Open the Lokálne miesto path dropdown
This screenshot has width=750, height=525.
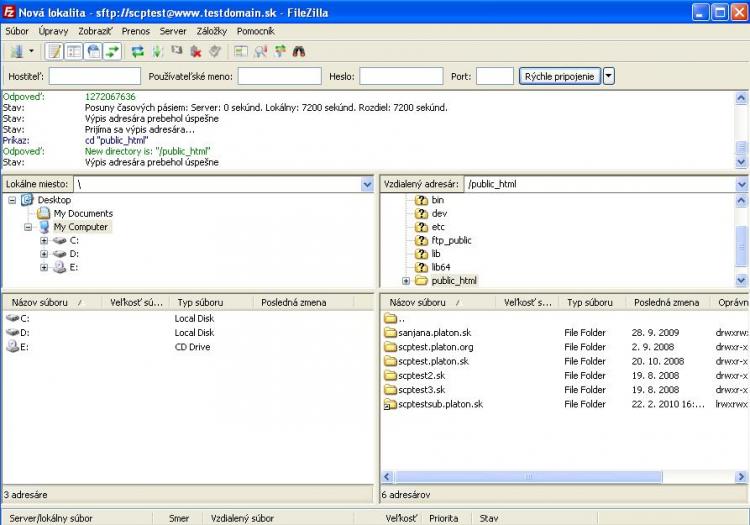(x=367, y=184)
